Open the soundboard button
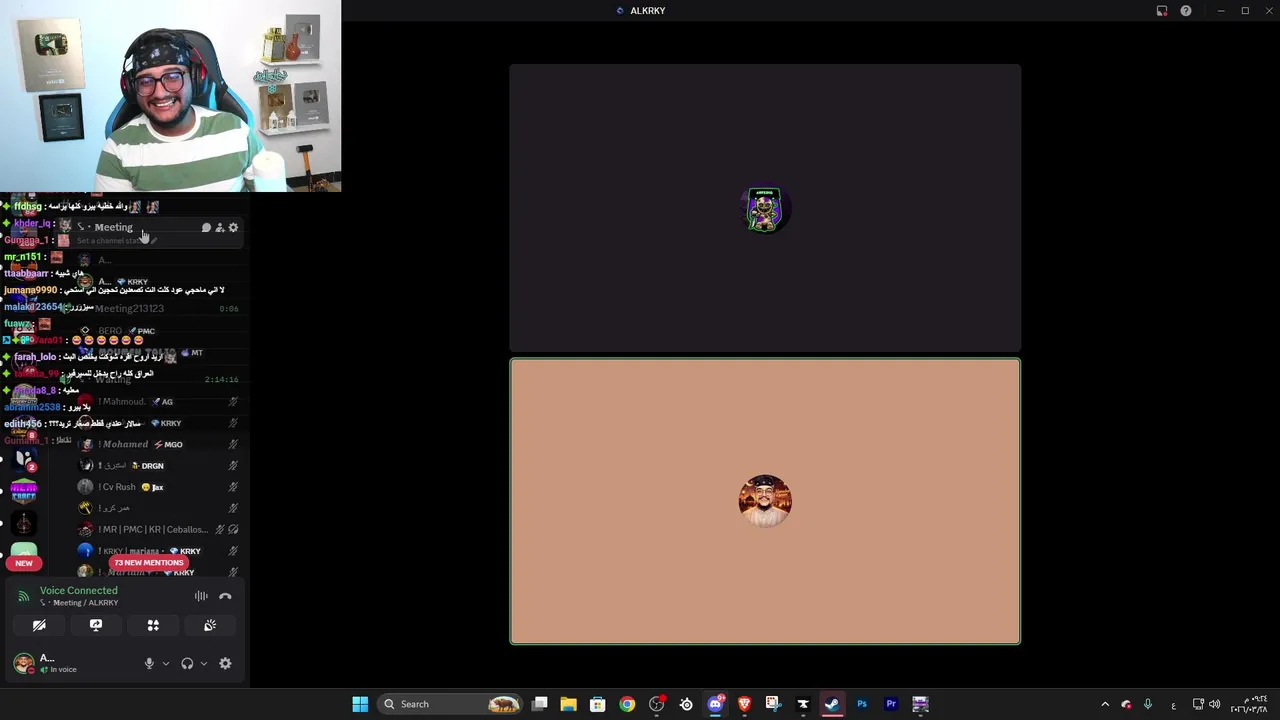The image size is (1280, 720). (210, 625)
